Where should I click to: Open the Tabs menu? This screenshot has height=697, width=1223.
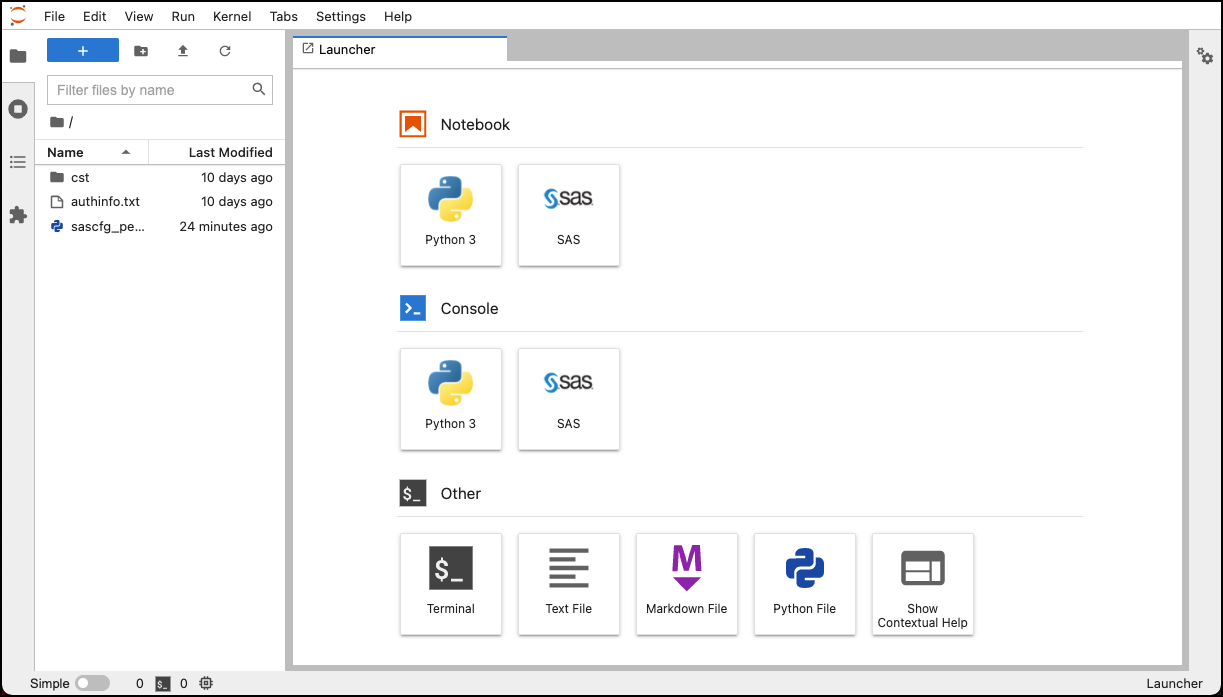[x=284, y=16]
